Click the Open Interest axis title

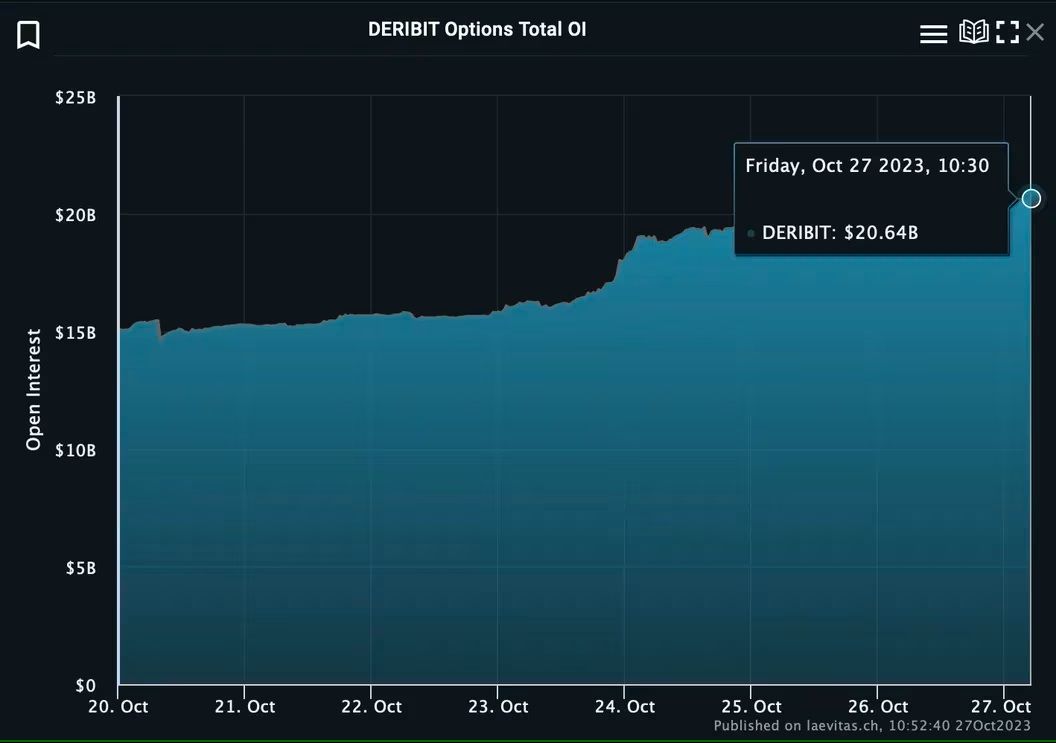click(34, 389)
